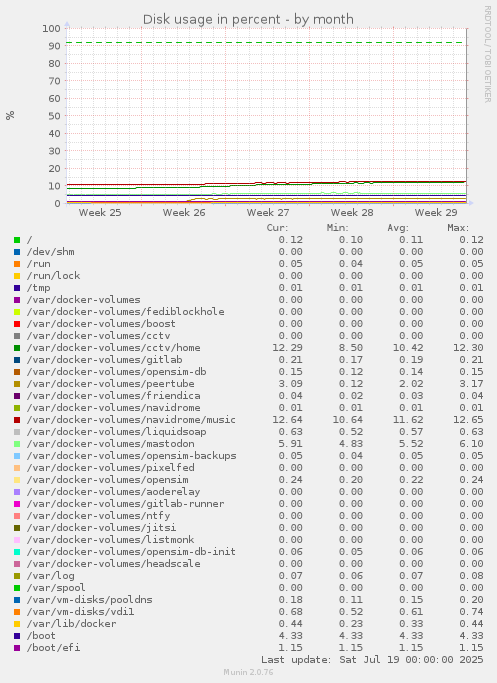Click the '/var/log' legend label

click(51, 576)
